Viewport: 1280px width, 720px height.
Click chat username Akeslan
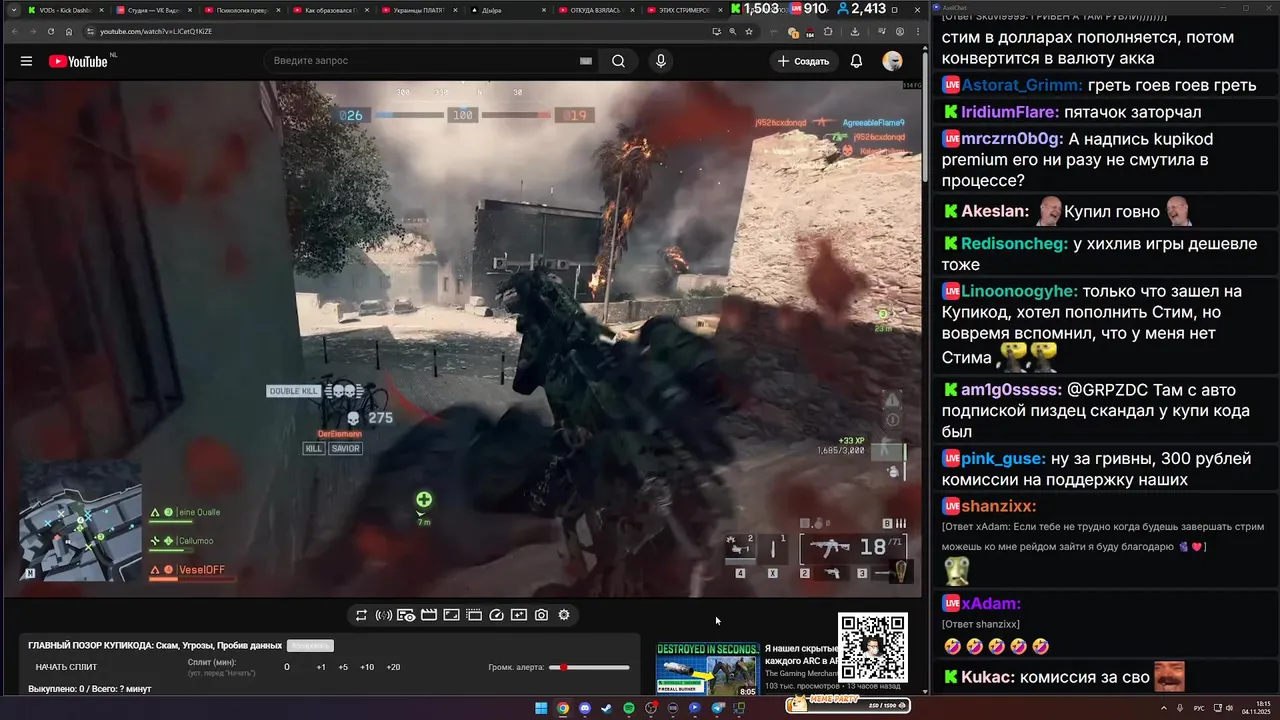(x=995, y=211)
